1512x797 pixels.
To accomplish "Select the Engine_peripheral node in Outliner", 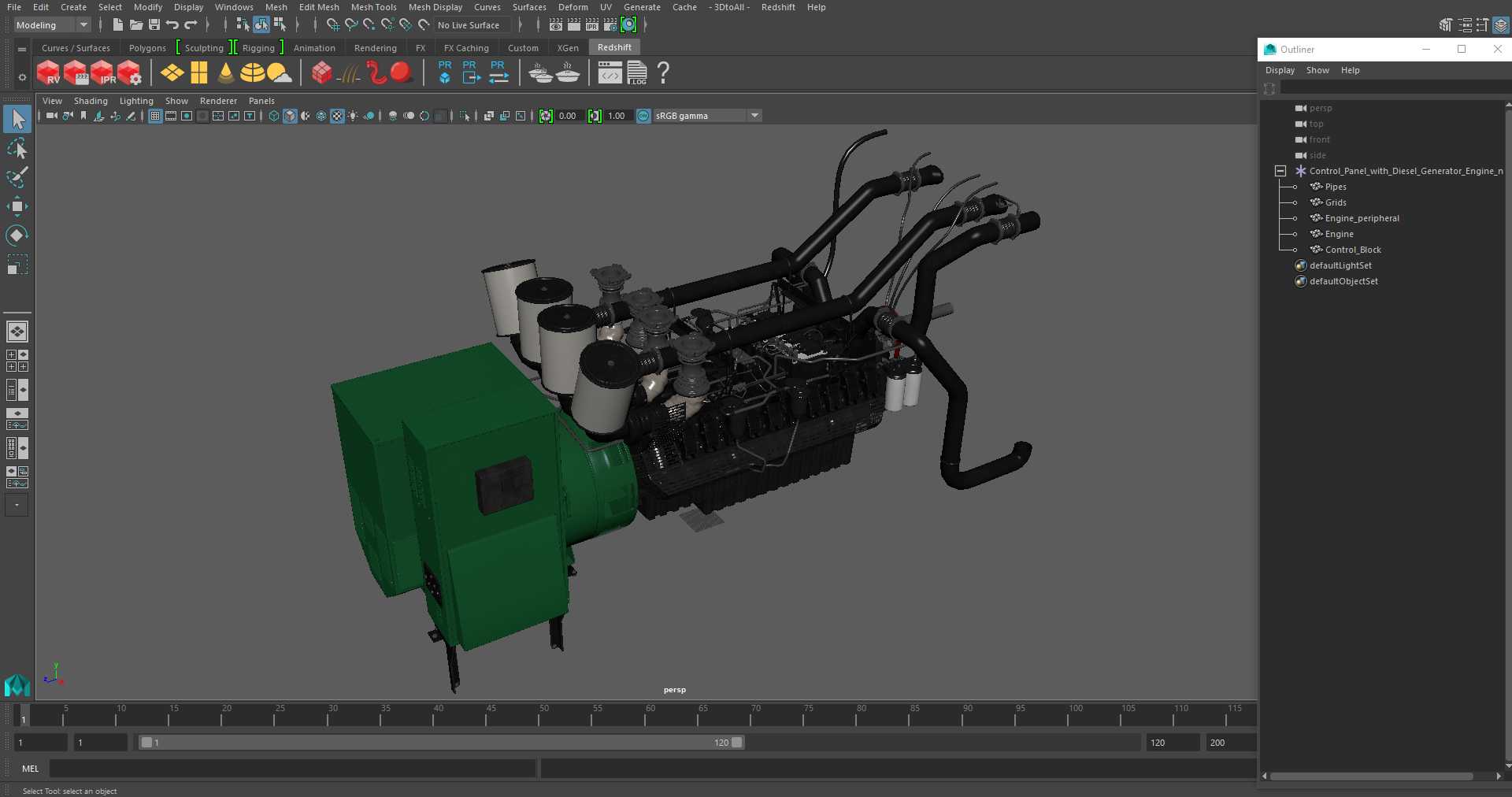I will 1362,218.
